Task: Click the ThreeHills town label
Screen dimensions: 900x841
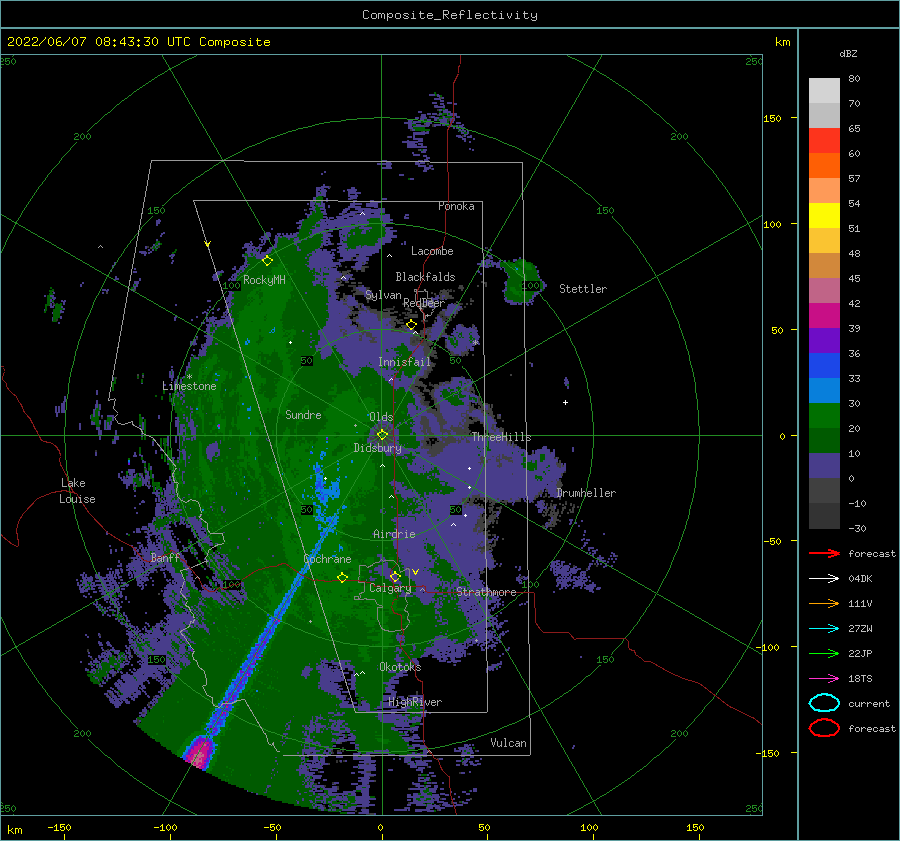Action: [x=501, y=437]
